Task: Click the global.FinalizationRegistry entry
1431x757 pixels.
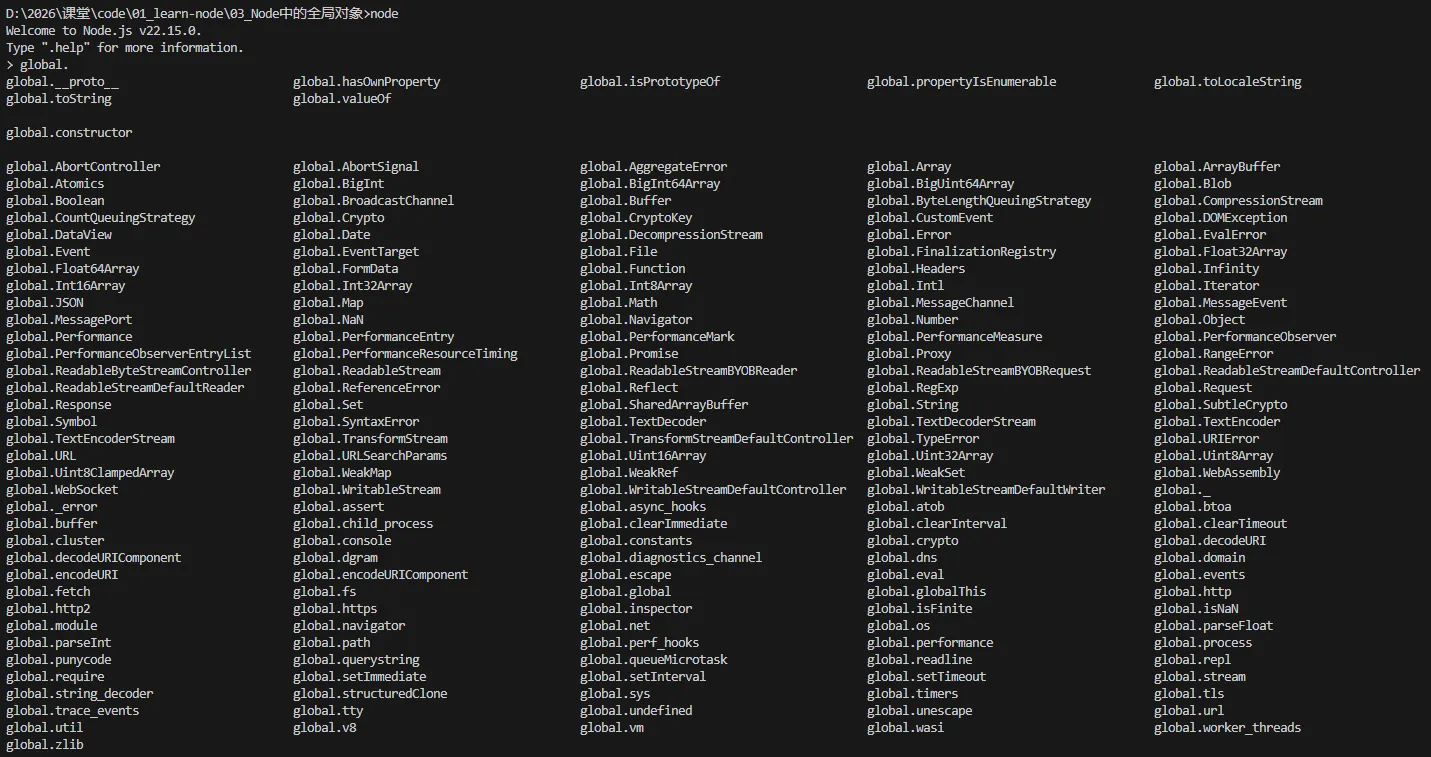Action: tap(961, 252)
